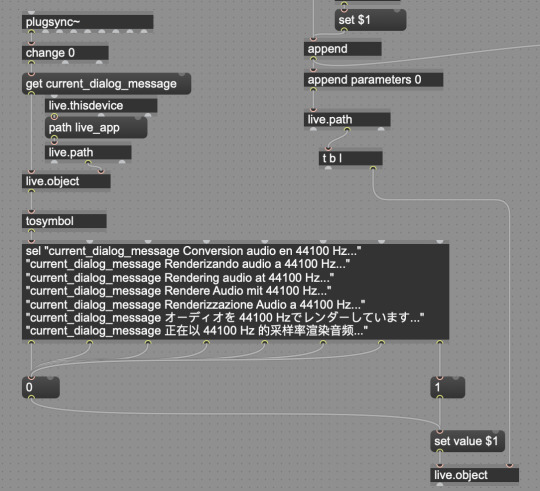Image resolution: width=540 pixels, height=491 pixels.
Task: Click the path live_app message box
Action: coord(96,128)
